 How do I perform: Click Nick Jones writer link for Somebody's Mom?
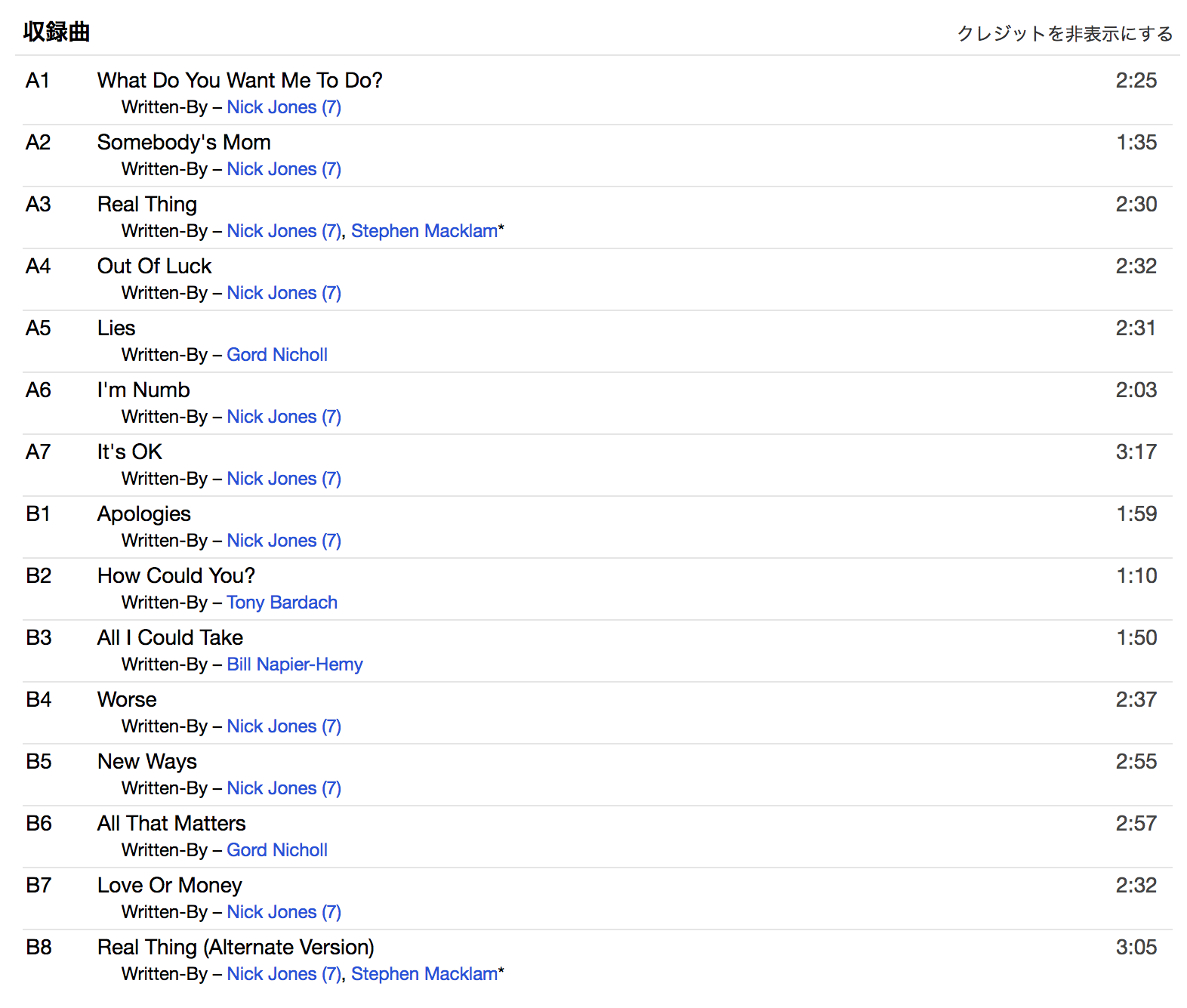283,169
